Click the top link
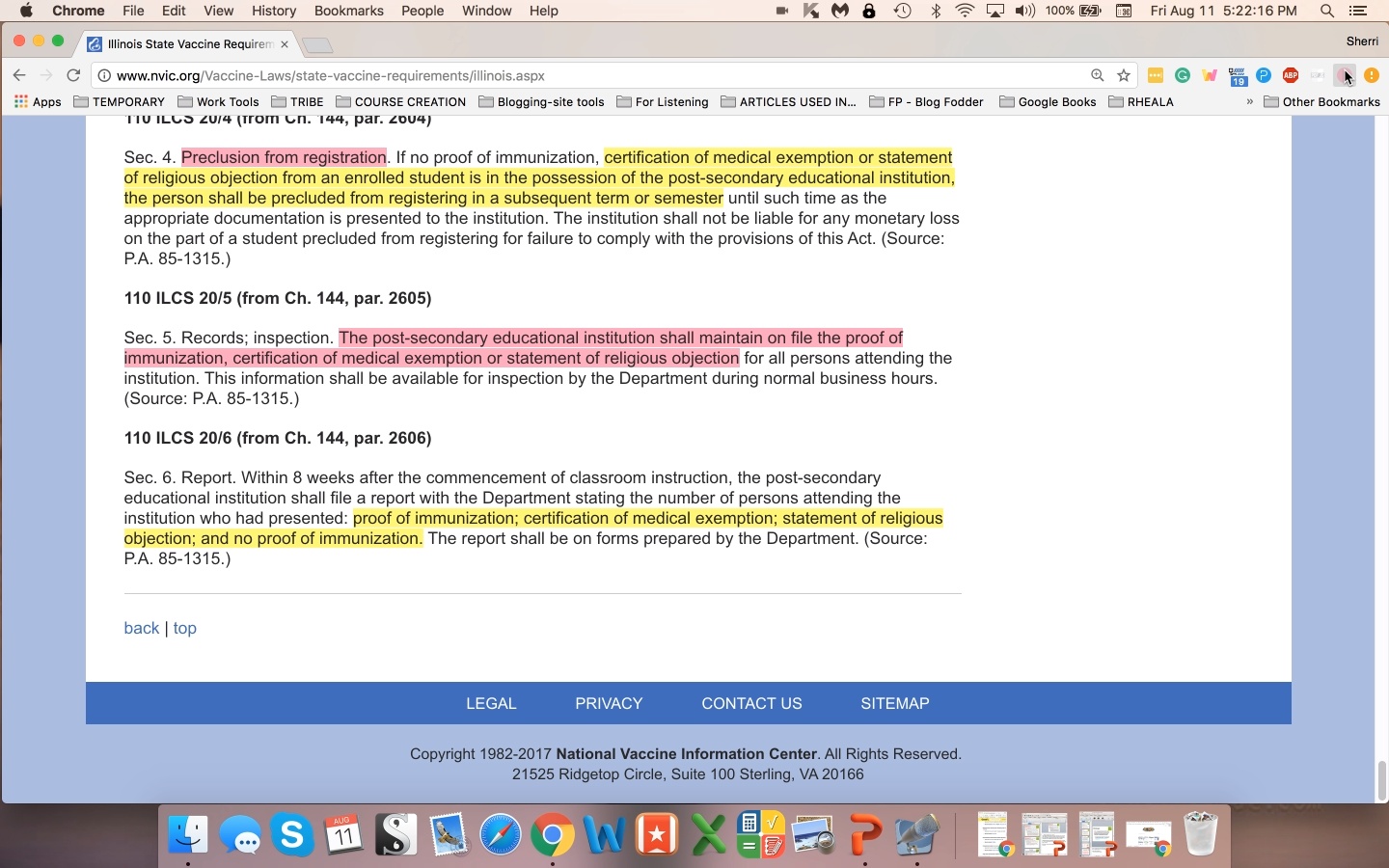Screen dimensions: 1389x868 (184, 628)
